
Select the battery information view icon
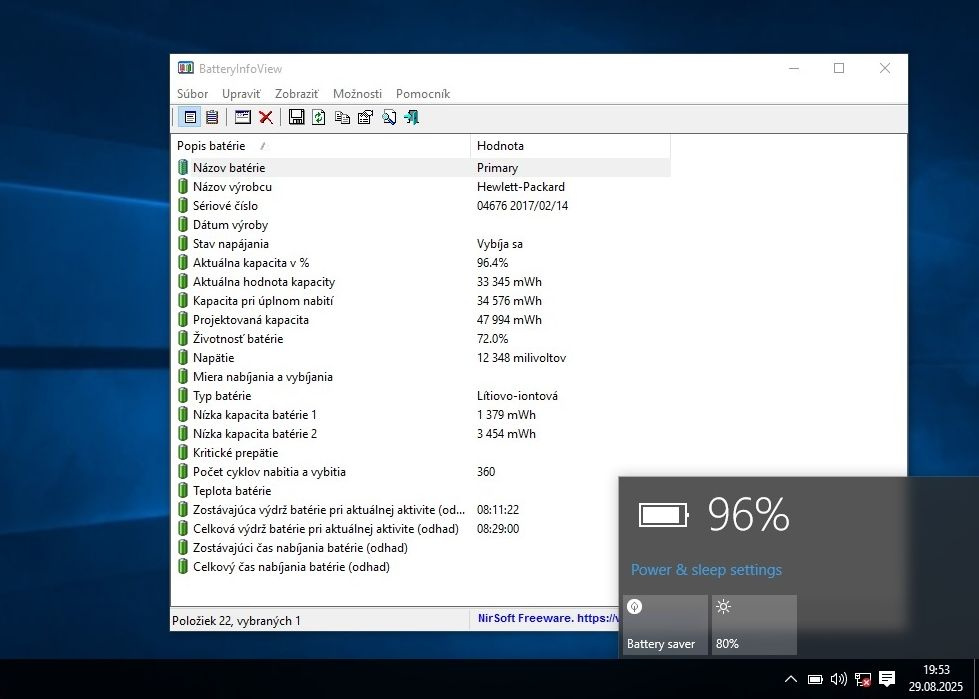[x=190, y=117]
